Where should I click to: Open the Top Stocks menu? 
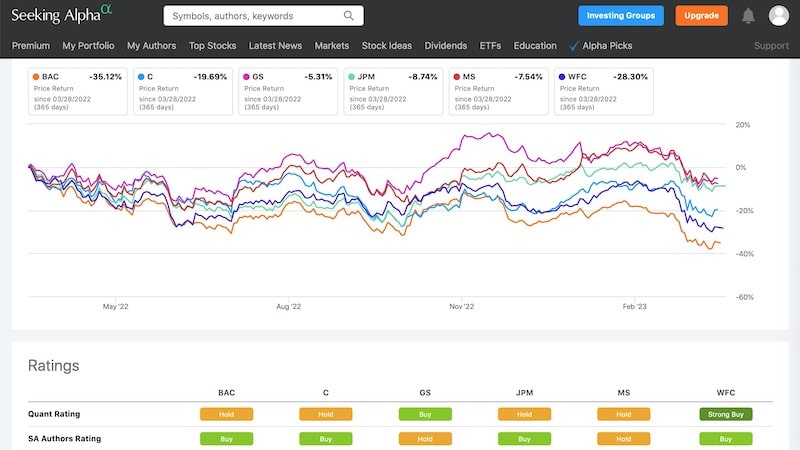coord(212,45)
